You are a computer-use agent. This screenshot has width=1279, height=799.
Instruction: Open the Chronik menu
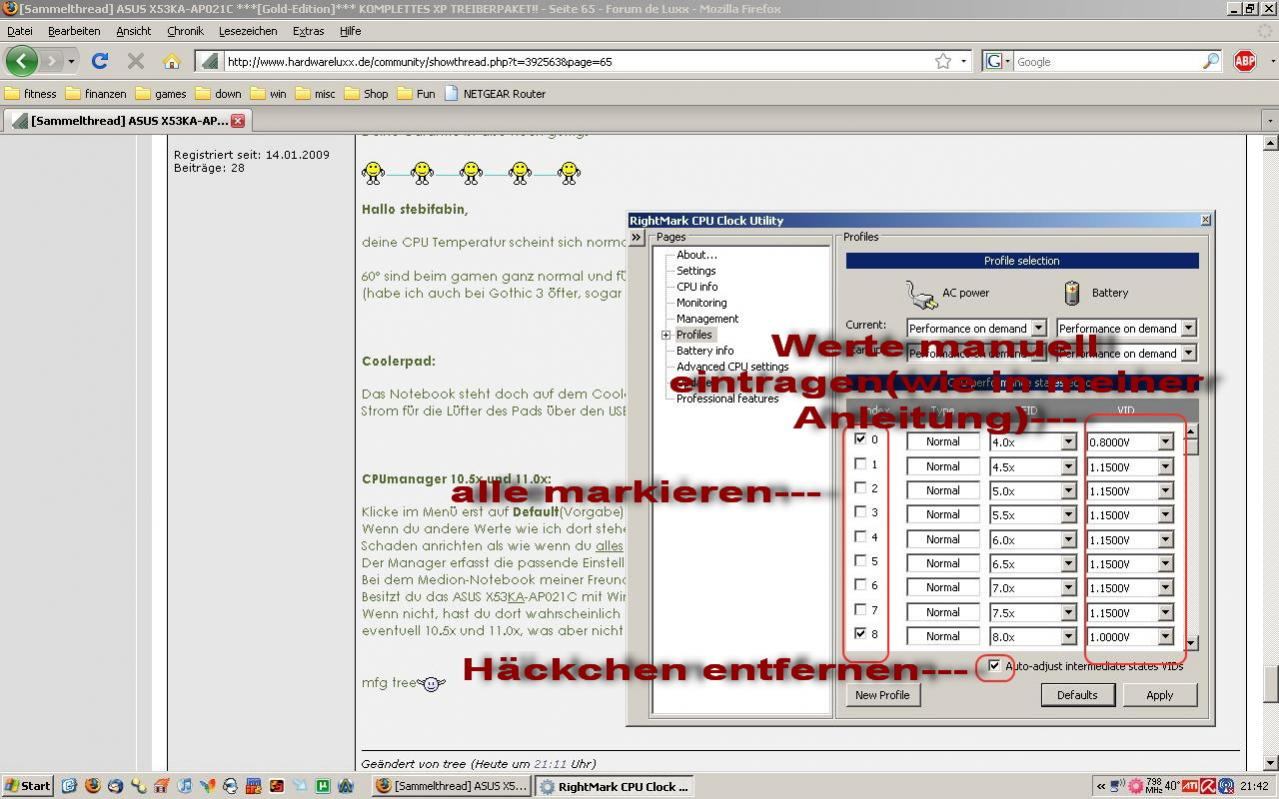pos(185,31)
